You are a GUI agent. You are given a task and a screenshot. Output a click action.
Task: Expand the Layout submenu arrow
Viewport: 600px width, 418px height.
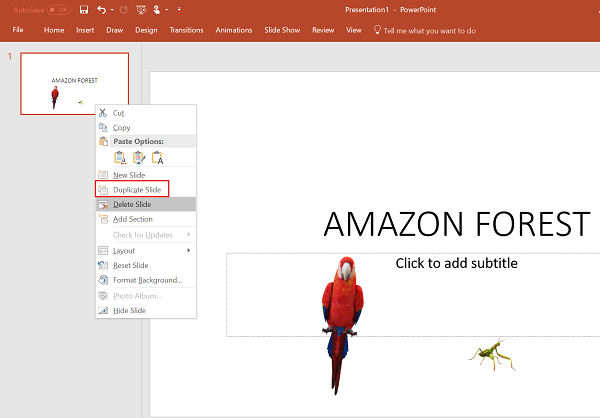coord(189,250)
